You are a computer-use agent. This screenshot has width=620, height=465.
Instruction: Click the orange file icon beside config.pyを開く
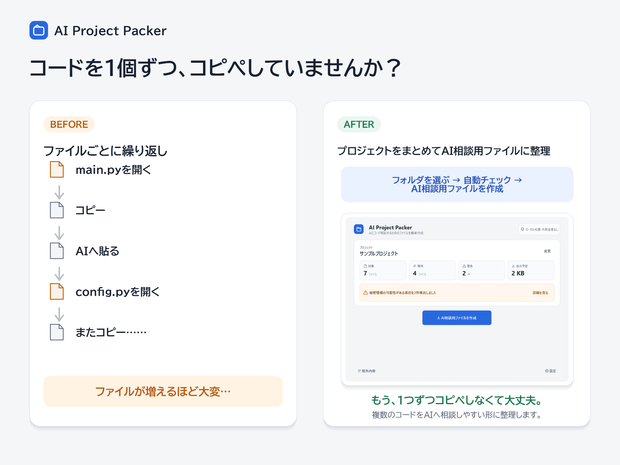(x=57, y=291)
